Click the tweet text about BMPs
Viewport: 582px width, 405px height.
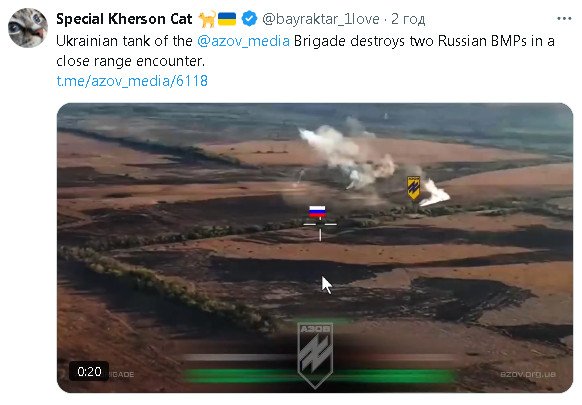tap(305, 51)
